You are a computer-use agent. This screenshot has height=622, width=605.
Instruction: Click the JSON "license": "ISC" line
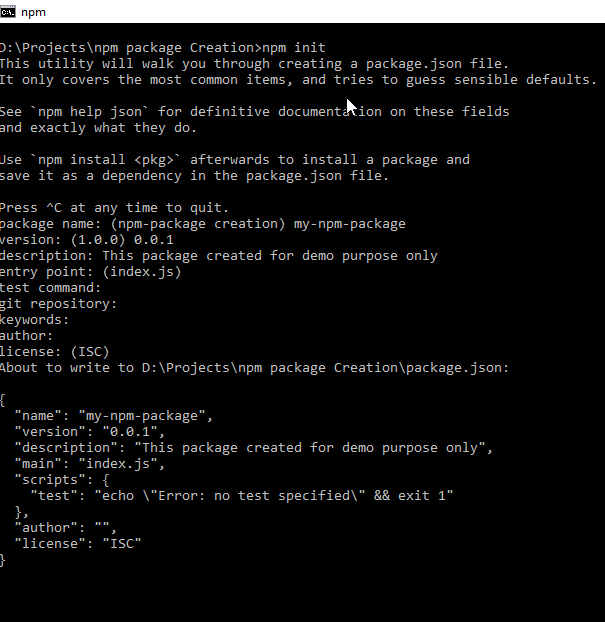click(78, 544)
